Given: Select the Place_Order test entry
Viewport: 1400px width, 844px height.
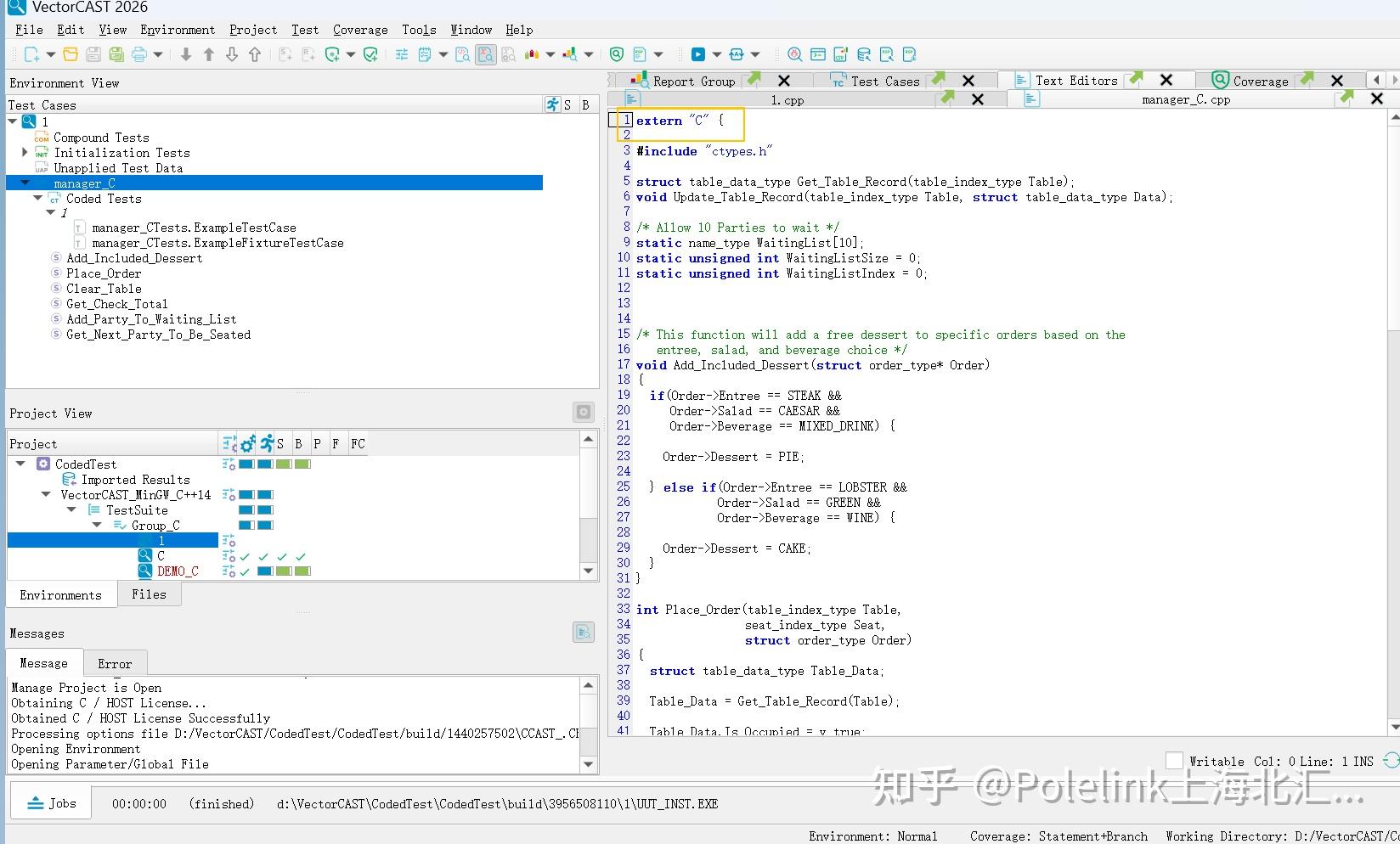Looking at the screenshot, I should 104,273.
